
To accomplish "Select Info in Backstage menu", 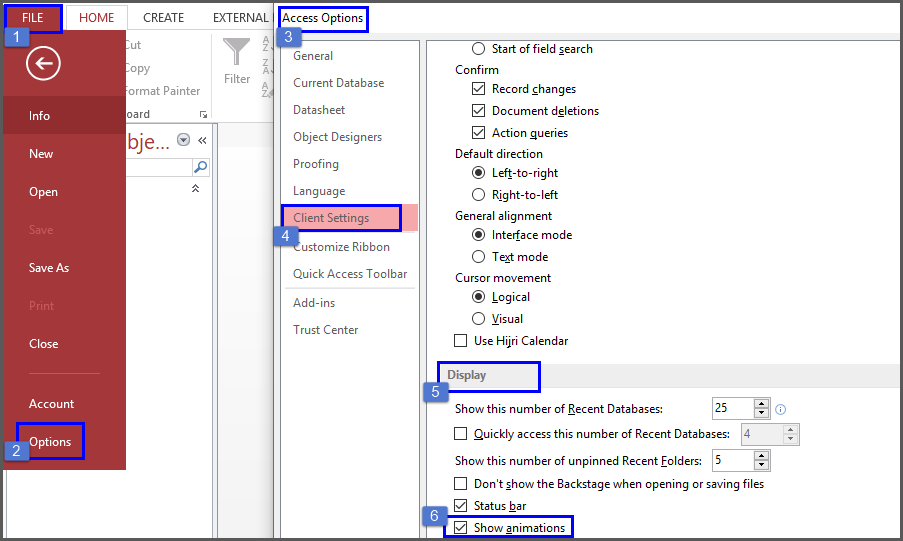I will 64,116.
